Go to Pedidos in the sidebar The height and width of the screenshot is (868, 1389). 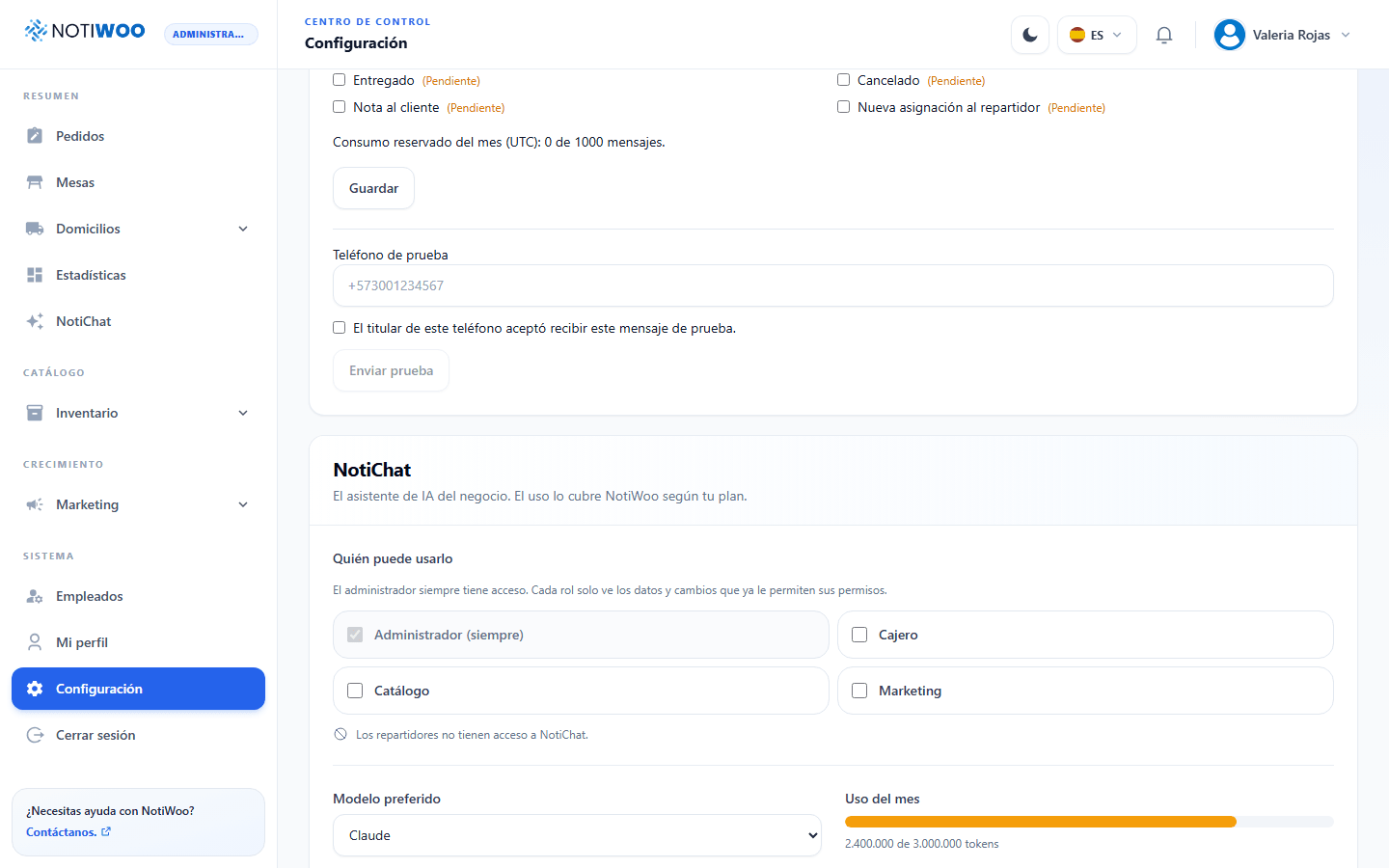(x=138, y=136)
